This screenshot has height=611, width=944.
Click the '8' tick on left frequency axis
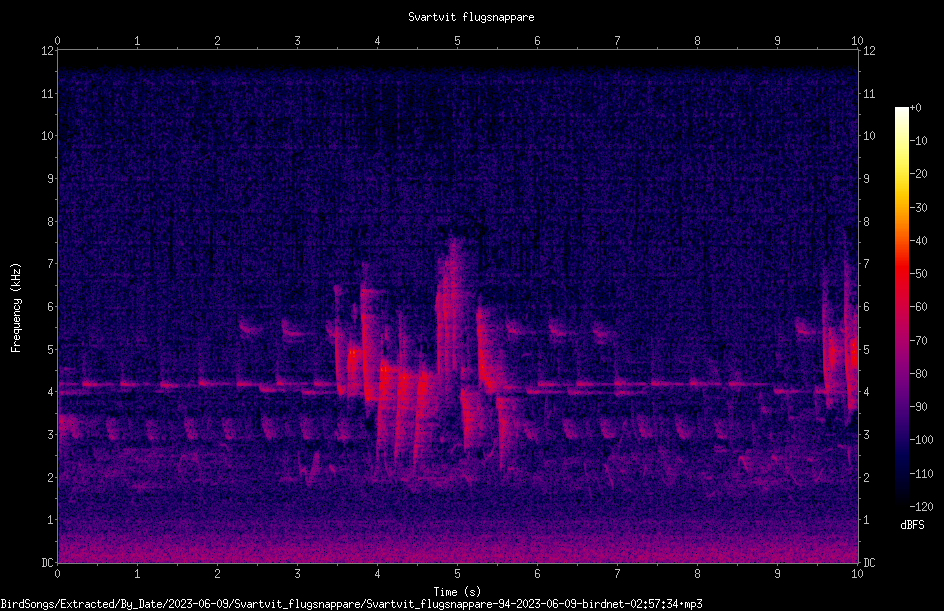pos(50,222)
